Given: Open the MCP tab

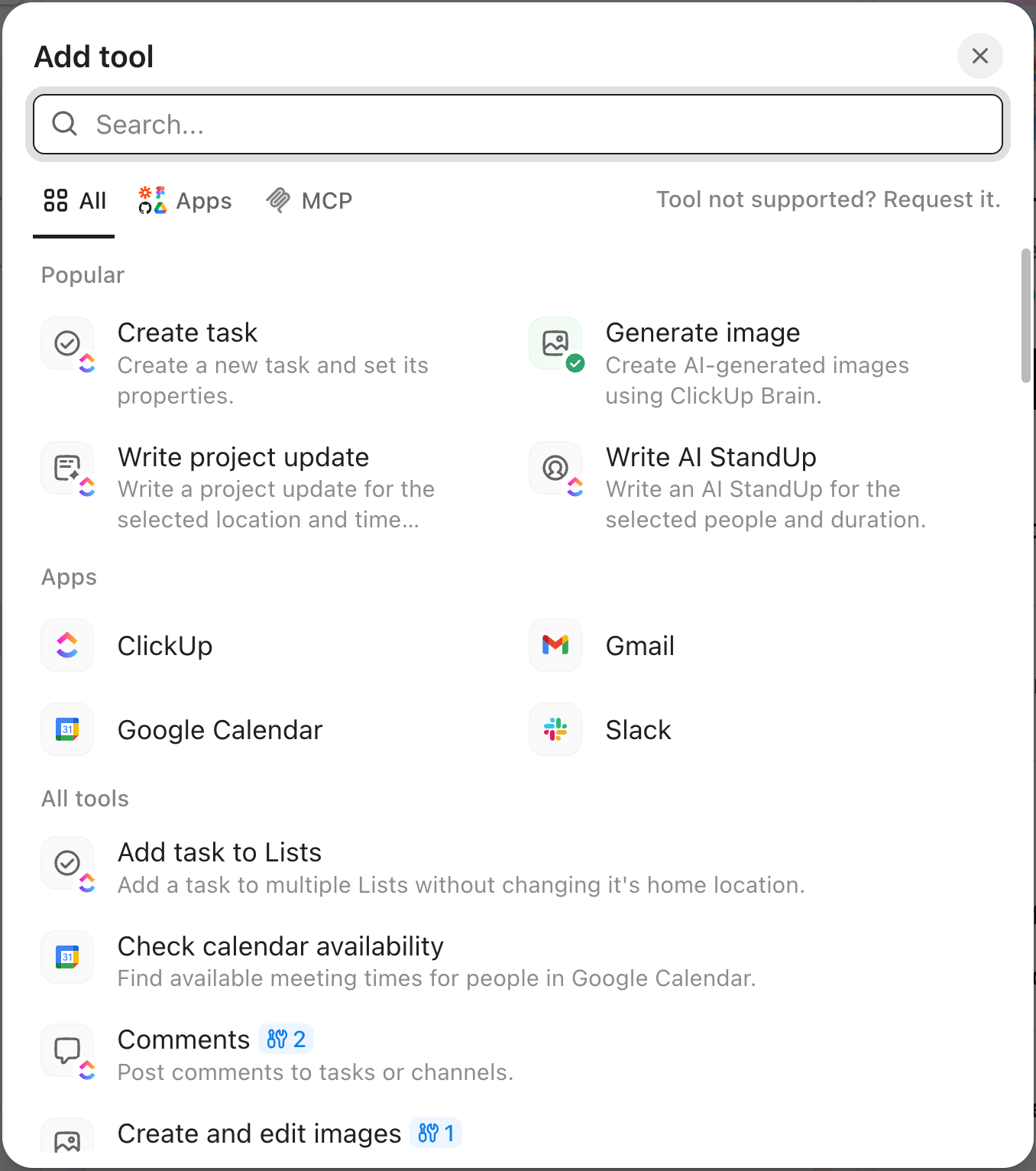Looking at the screenshot, I should (x=309, y=200).
